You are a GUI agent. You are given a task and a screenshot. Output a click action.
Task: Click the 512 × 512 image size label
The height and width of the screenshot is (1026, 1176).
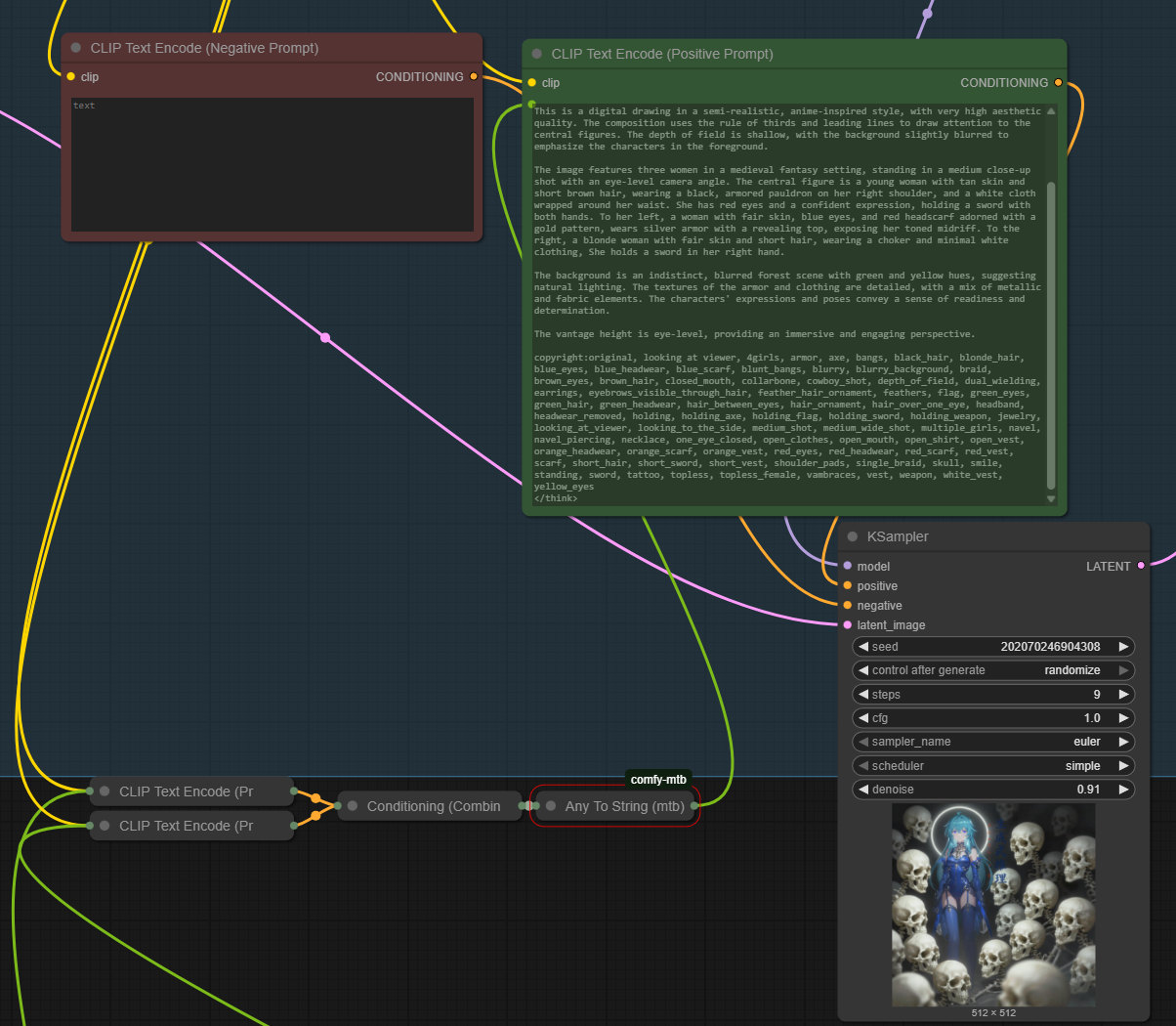click(993, 1013)
